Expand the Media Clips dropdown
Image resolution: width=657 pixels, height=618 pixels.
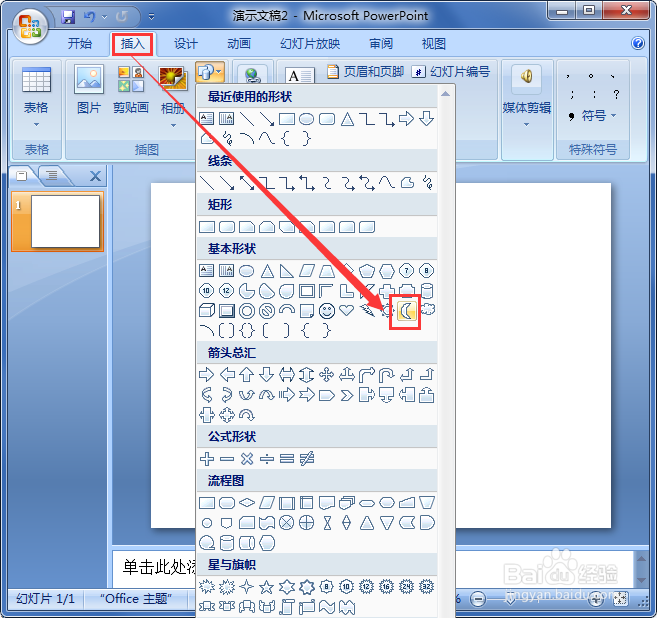coord(527,124)
